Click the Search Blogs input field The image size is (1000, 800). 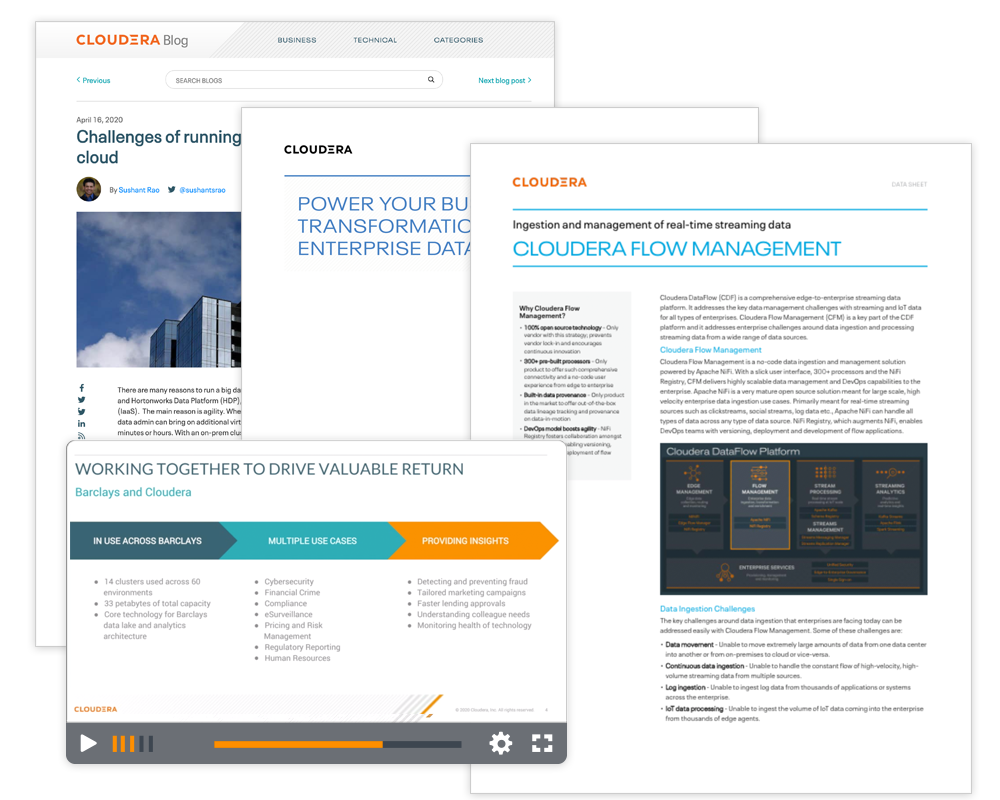point(304,80)
